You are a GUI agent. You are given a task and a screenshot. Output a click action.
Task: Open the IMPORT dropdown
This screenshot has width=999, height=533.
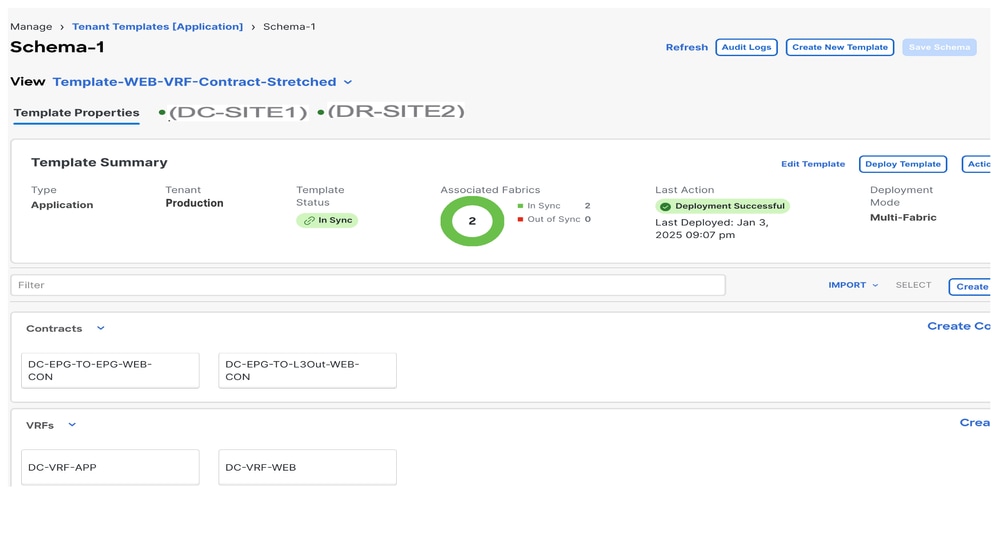853,285
